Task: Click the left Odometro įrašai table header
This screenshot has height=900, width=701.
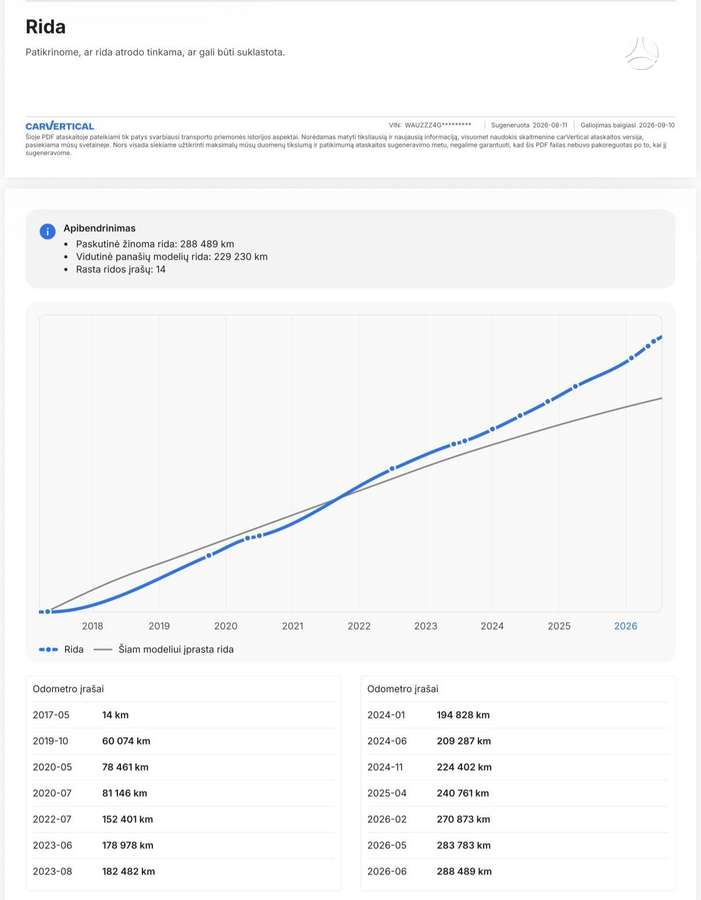Action: point(68,689)
